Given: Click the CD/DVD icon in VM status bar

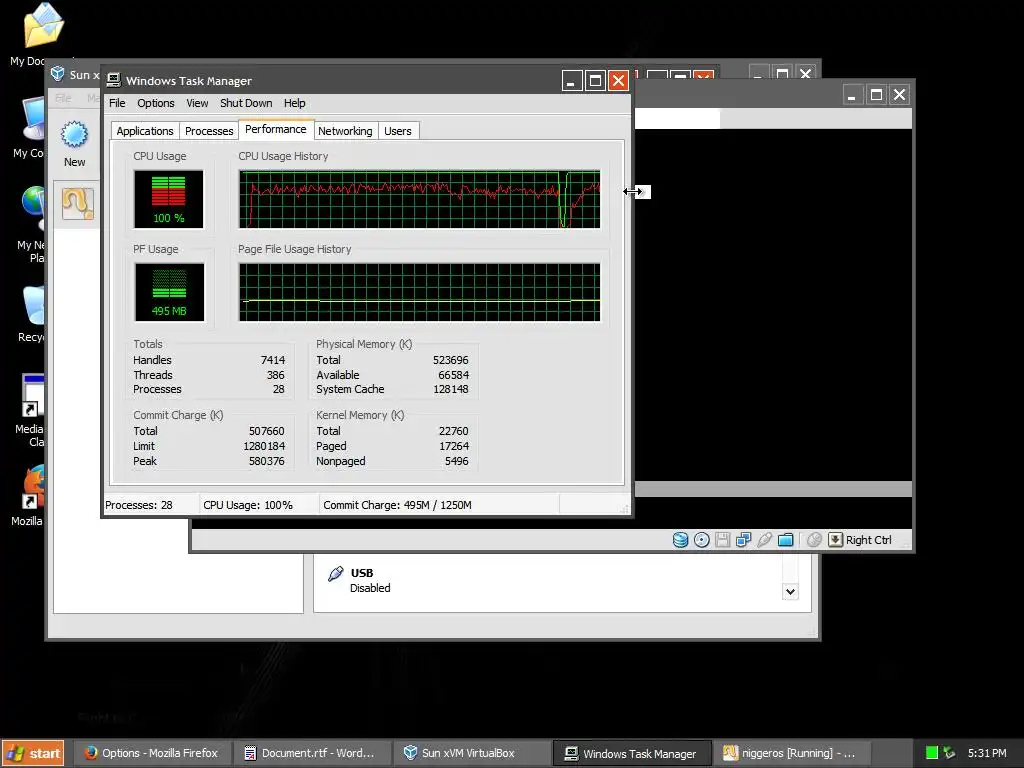Looking at the screenshot, I should pyautogui.click(x=701, y=540).
